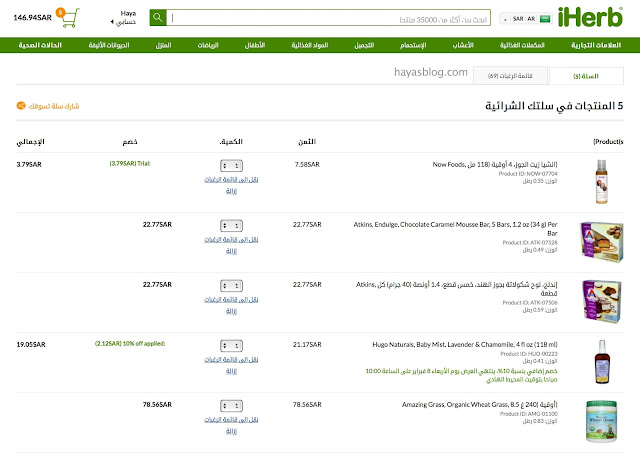Switch to the cart (5) tab
This screenshot has width=640, height=453.
(x=586, y=76)
